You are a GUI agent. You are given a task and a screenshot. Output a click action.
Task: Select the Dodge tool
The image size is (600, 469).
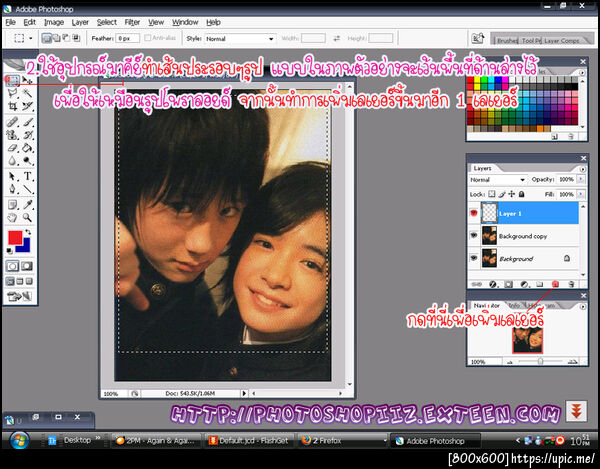point(27,161)
